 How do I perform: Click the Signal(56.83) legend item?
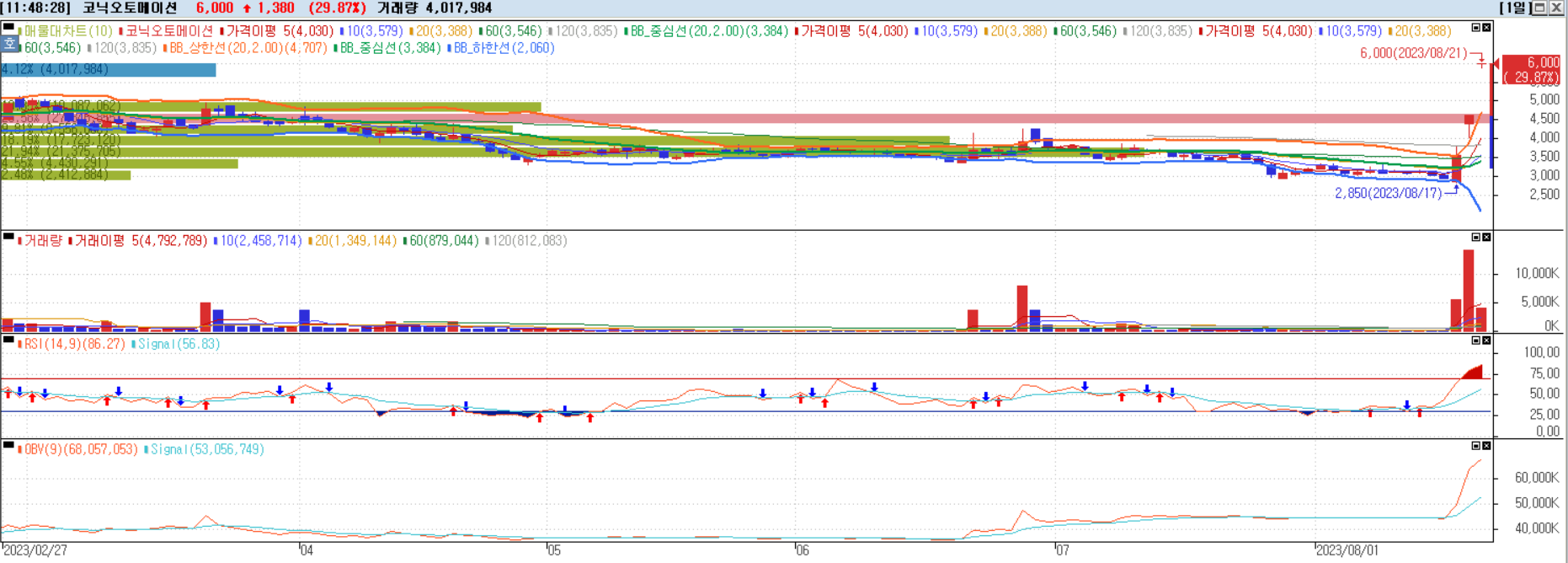[x=176, y=345]
